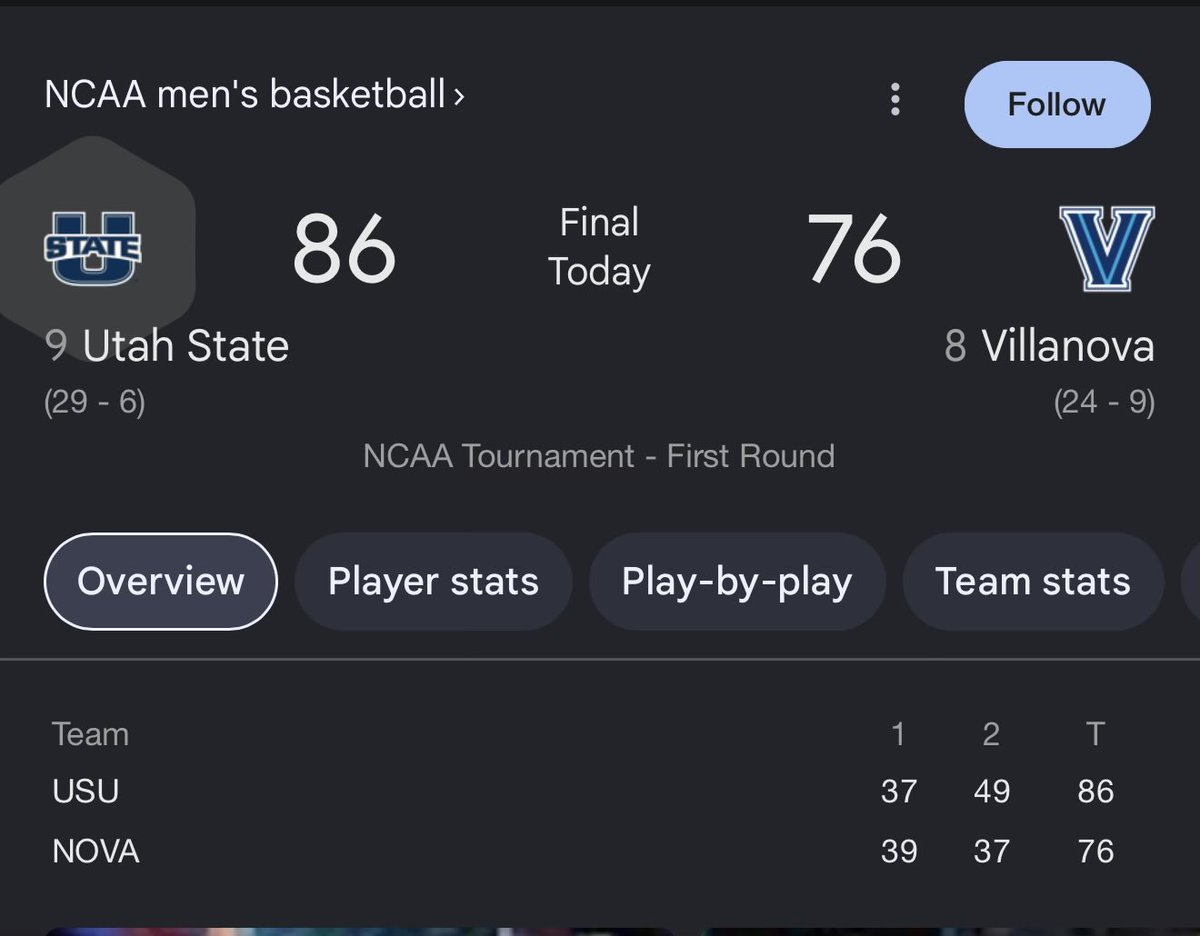
Task: Tap the Villanova team name
Action: pyautogui.click(x=1067, y=347)
